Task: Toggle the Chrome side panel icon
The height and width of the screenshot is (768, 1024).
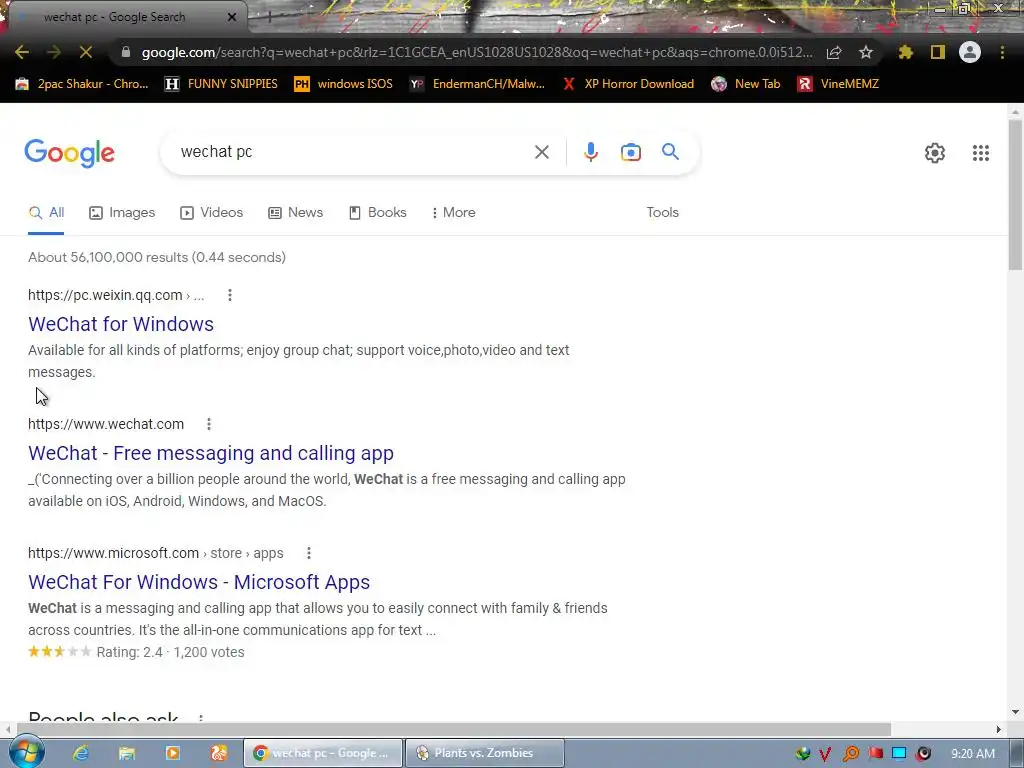Action: point(938,52)
